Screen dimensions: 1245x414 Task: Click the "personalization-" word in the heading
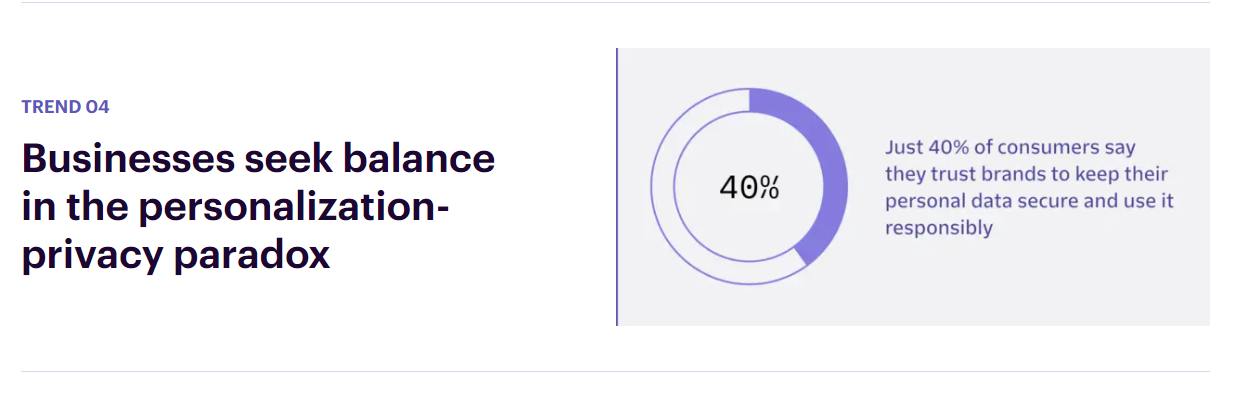(295, 207)
